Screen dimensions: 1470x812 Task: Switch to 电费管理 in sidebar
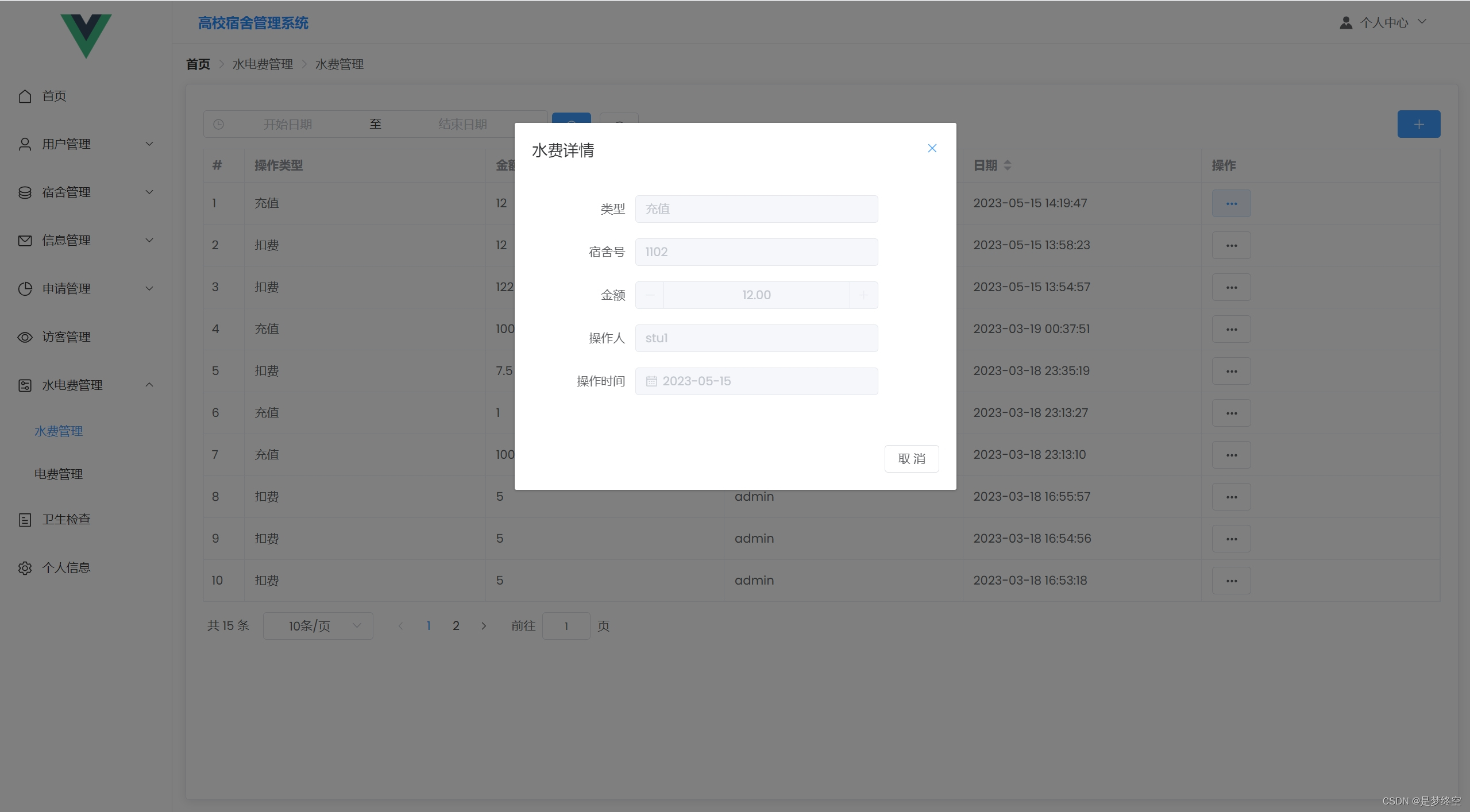pos(59,474)
